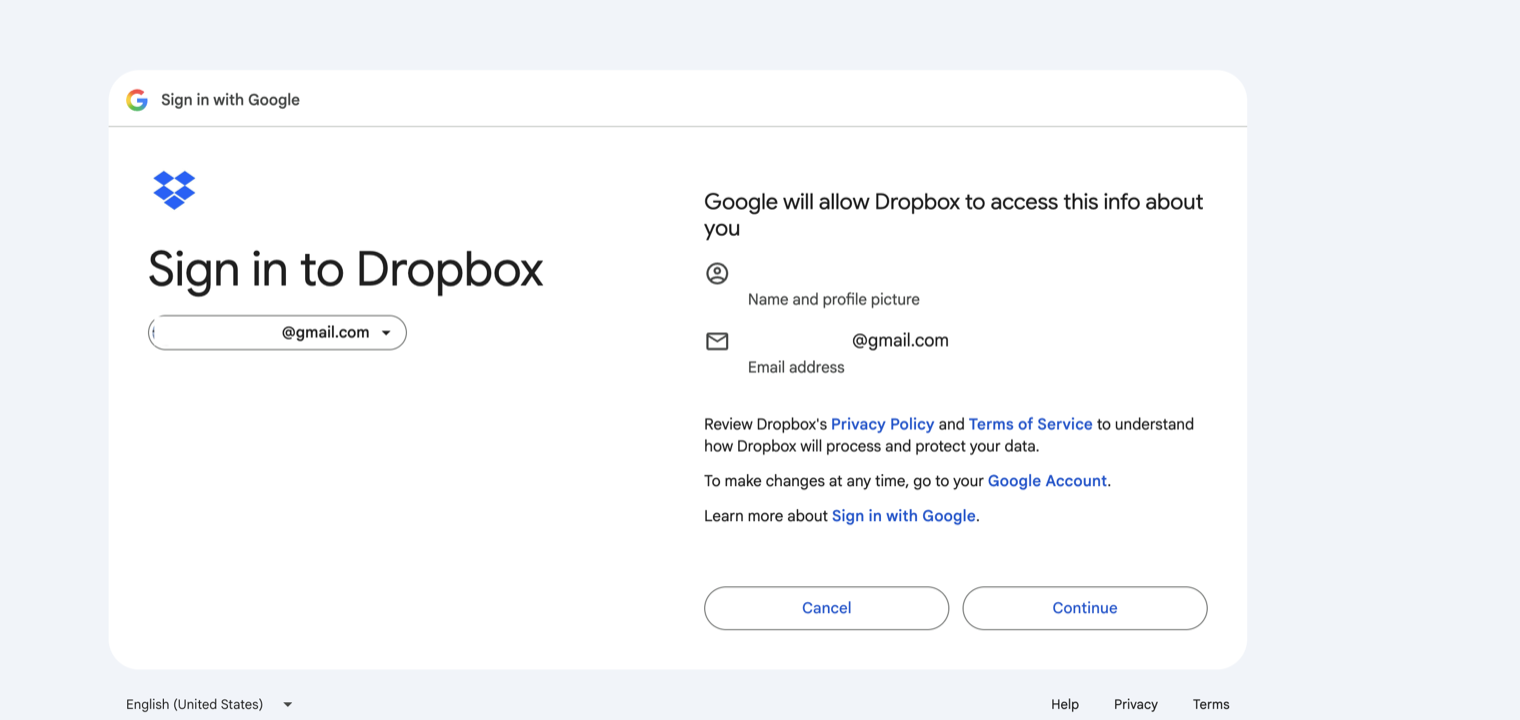The image size is (1520, 720).
Task: Click the 'Sign in with Google' header text
Action: pos(230,100)
